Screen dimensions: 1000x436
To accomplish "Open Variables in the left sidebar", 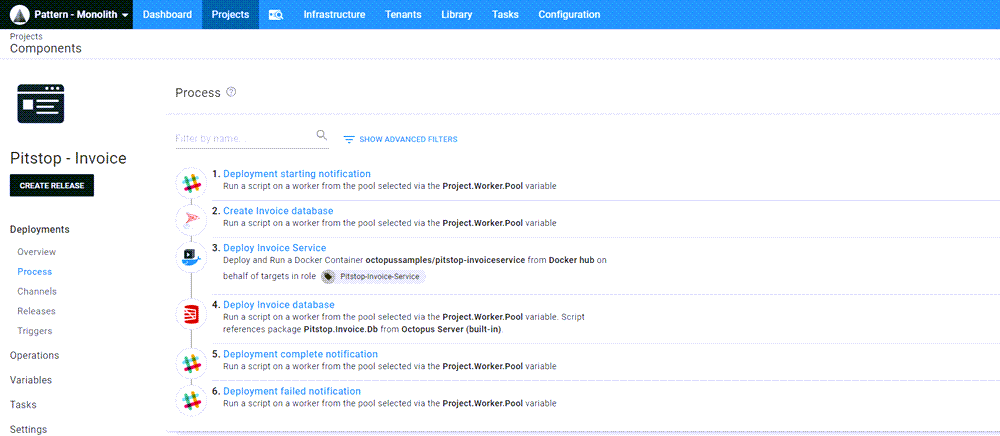I will [x=30, y=380].
